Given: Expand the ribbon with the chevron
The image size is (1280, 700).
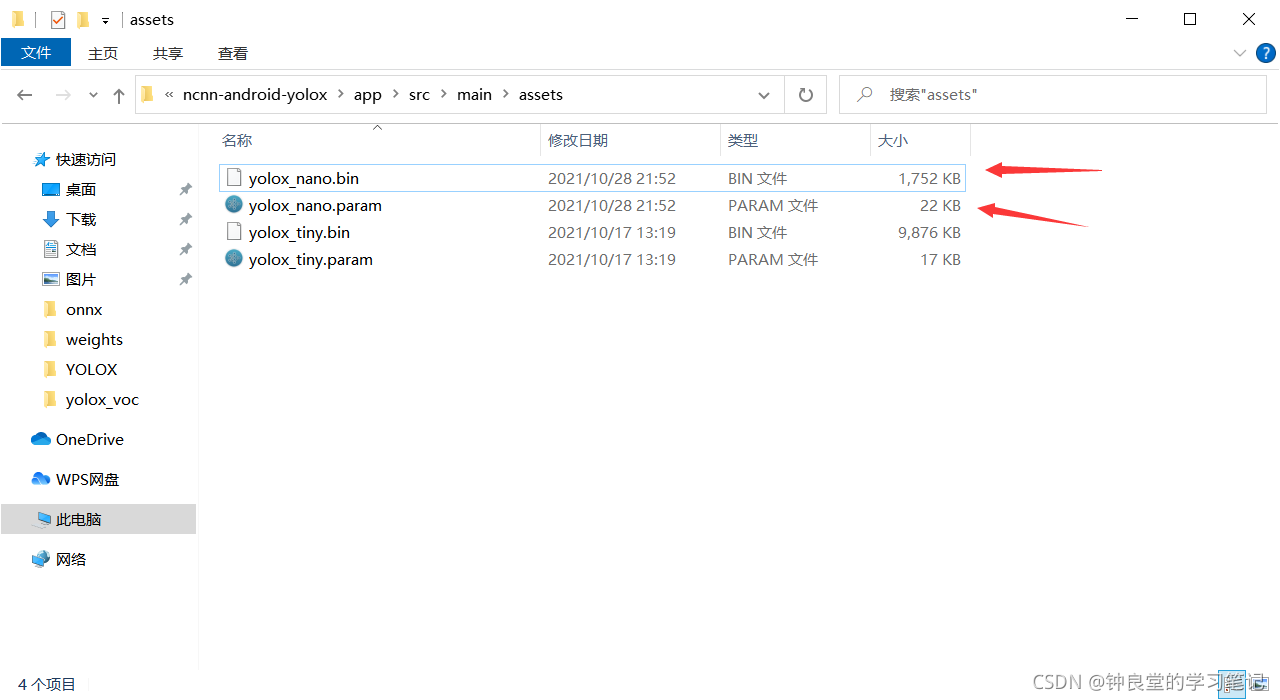Looking at the screenshot, I should tap(1240, 53).
